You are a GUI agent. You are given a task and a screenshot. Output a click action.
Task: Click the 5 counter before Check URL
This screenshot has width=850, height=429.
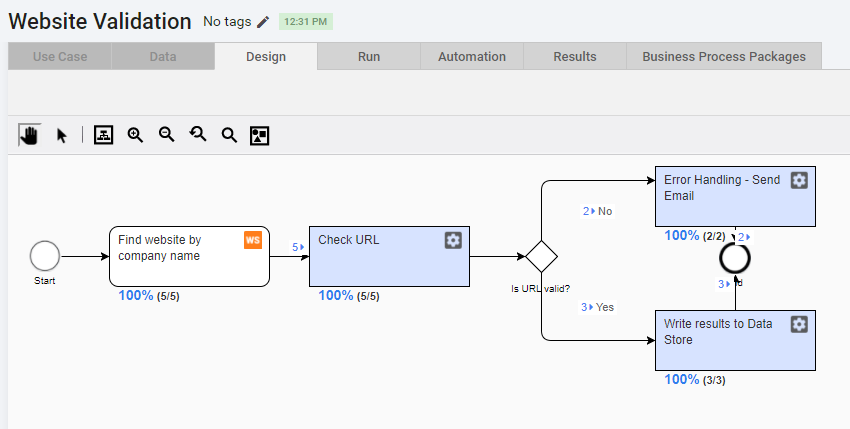coord(298,247)
